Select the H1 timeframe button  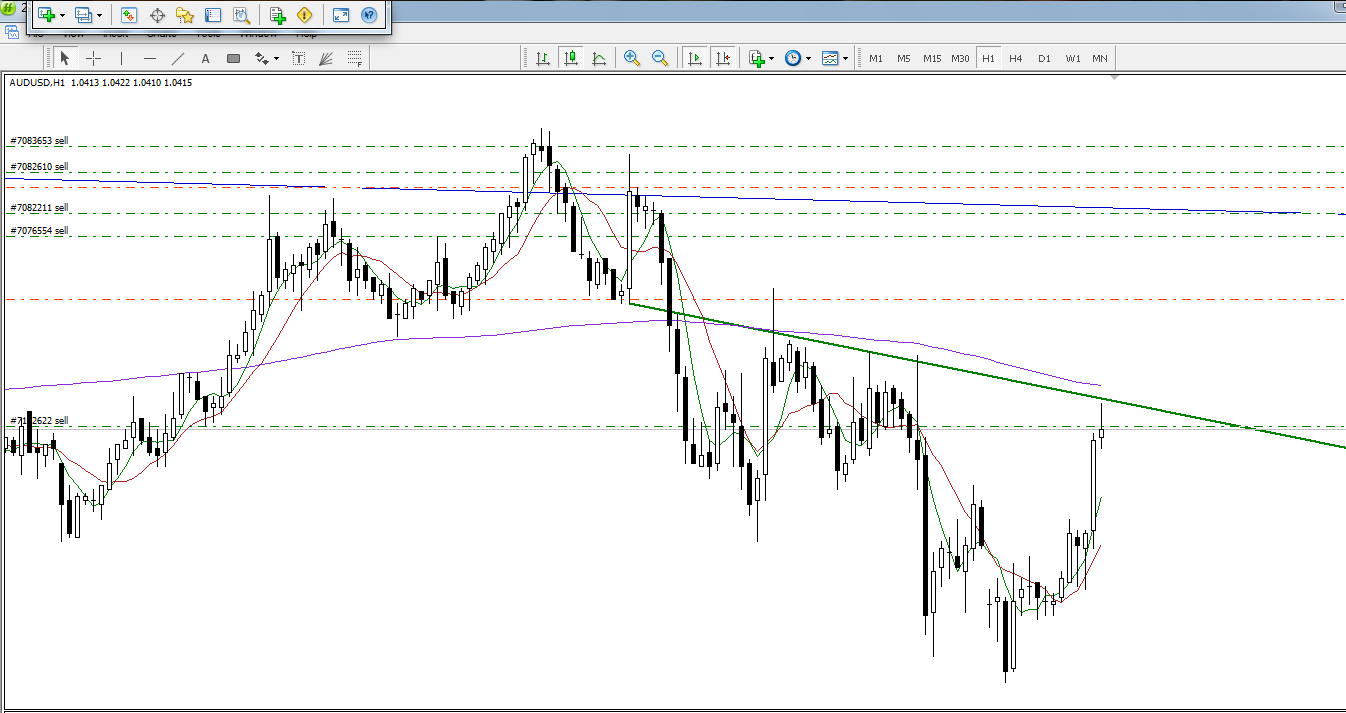point(988,58)
